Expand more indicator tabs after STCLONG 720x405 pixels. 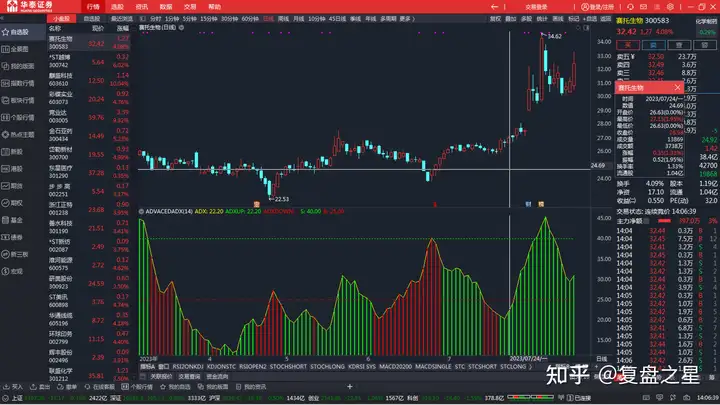(x=530, y=367)
